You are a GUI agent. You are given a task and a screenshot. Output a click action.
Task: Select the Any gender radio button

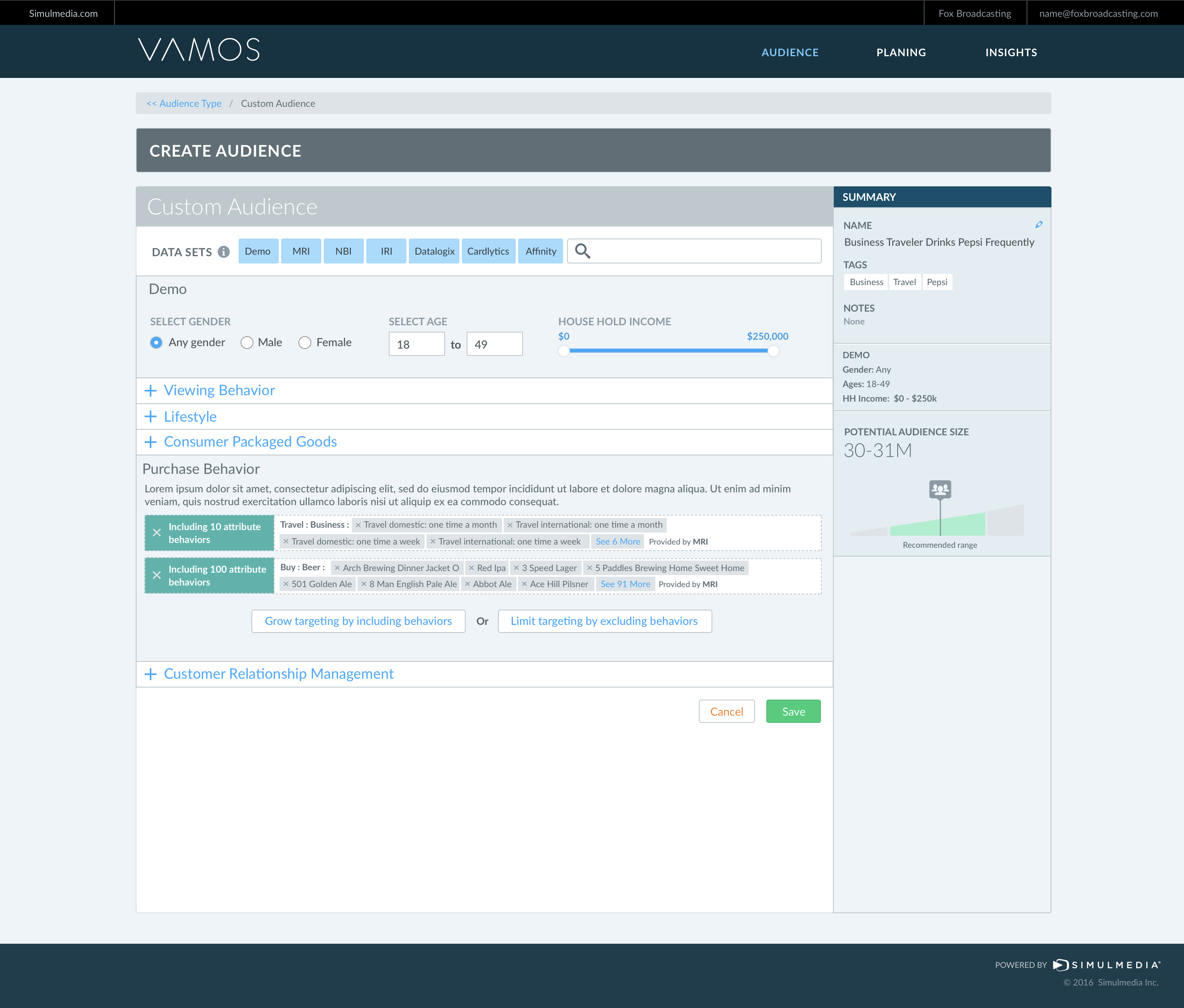coord(156,342)
